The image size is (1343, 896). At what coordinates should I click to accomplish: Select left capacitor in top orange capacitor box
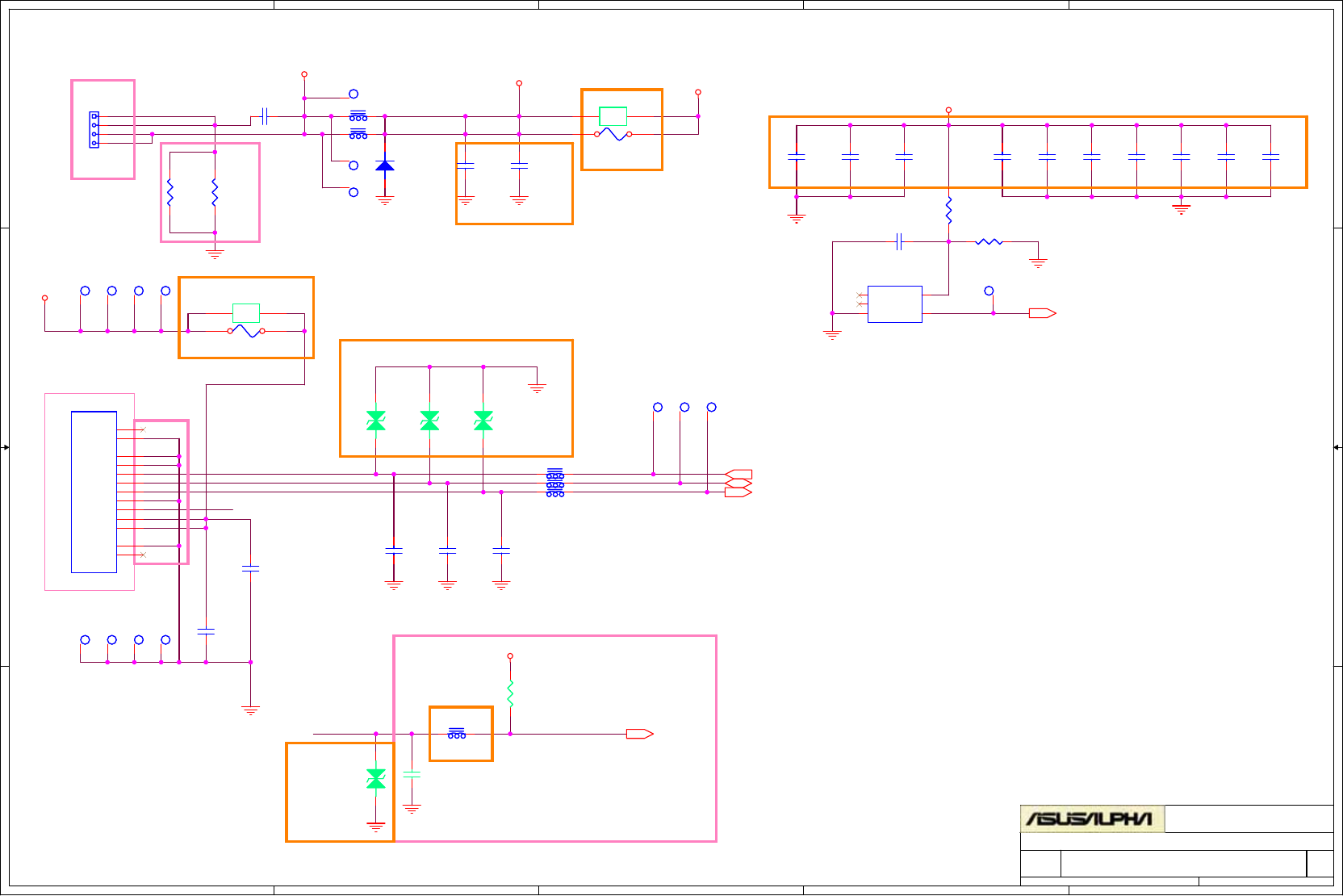tap(466, 165)
